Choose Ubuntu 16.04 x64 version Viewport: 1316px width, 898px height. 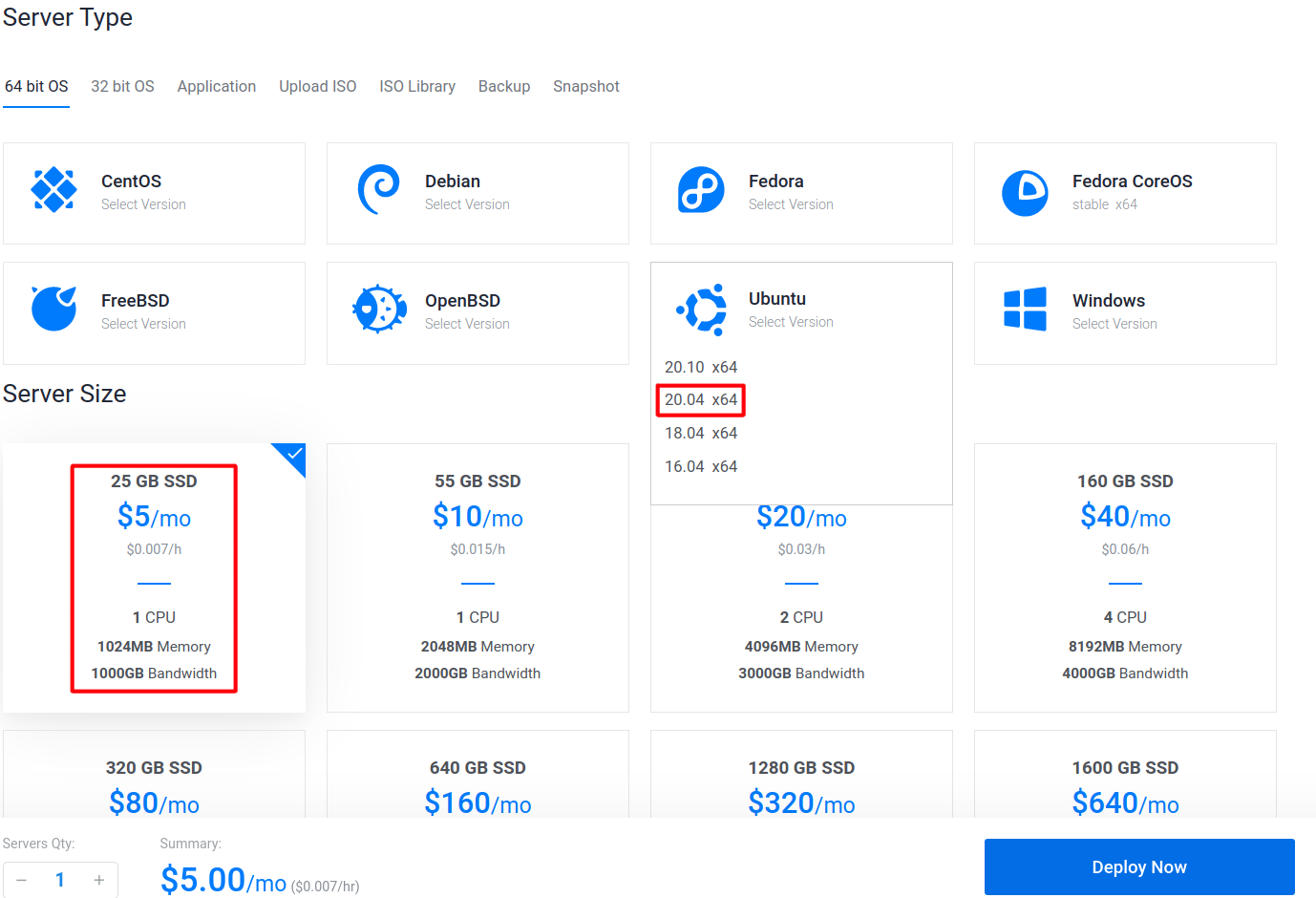tap(701, 466)
